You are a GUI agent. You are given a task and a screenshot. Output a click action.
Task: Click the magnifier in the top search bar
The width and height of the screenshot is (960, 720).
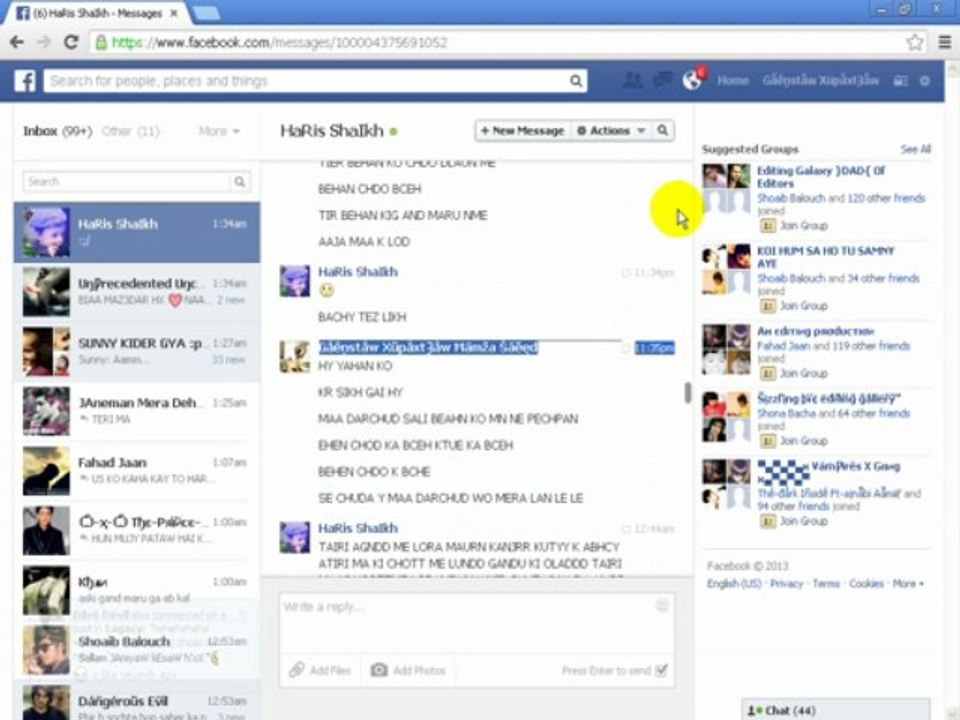[576, 81]
